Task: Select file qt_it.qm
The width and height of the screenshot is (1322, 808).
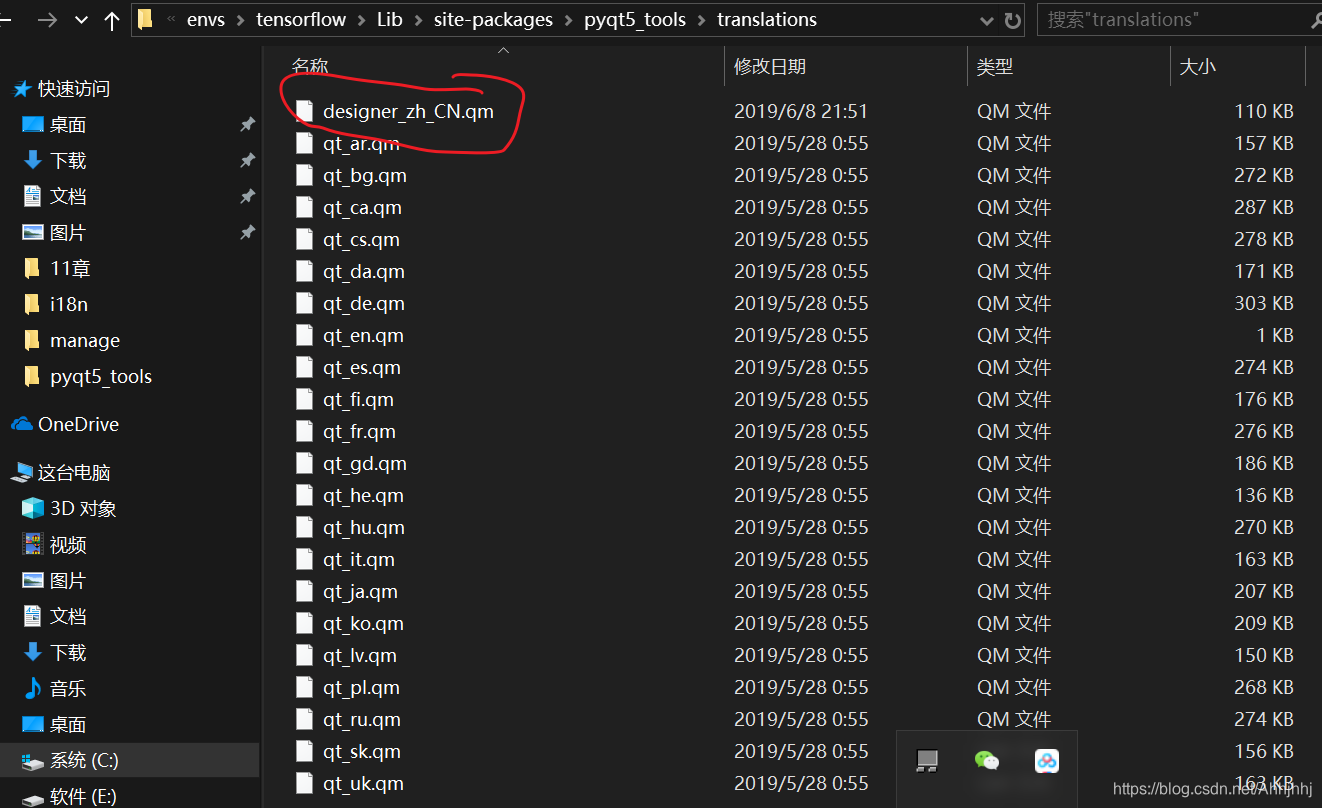Action: (x=359, y=559)
